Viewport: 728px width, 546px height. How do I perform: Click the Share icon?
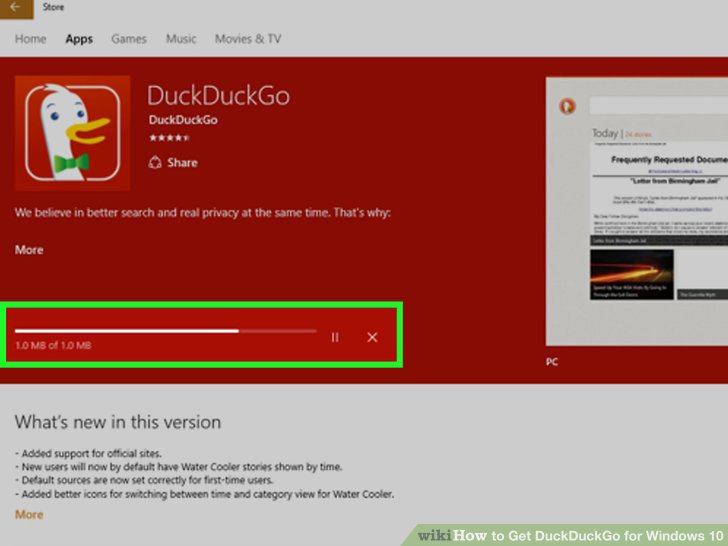coord(155,162)
